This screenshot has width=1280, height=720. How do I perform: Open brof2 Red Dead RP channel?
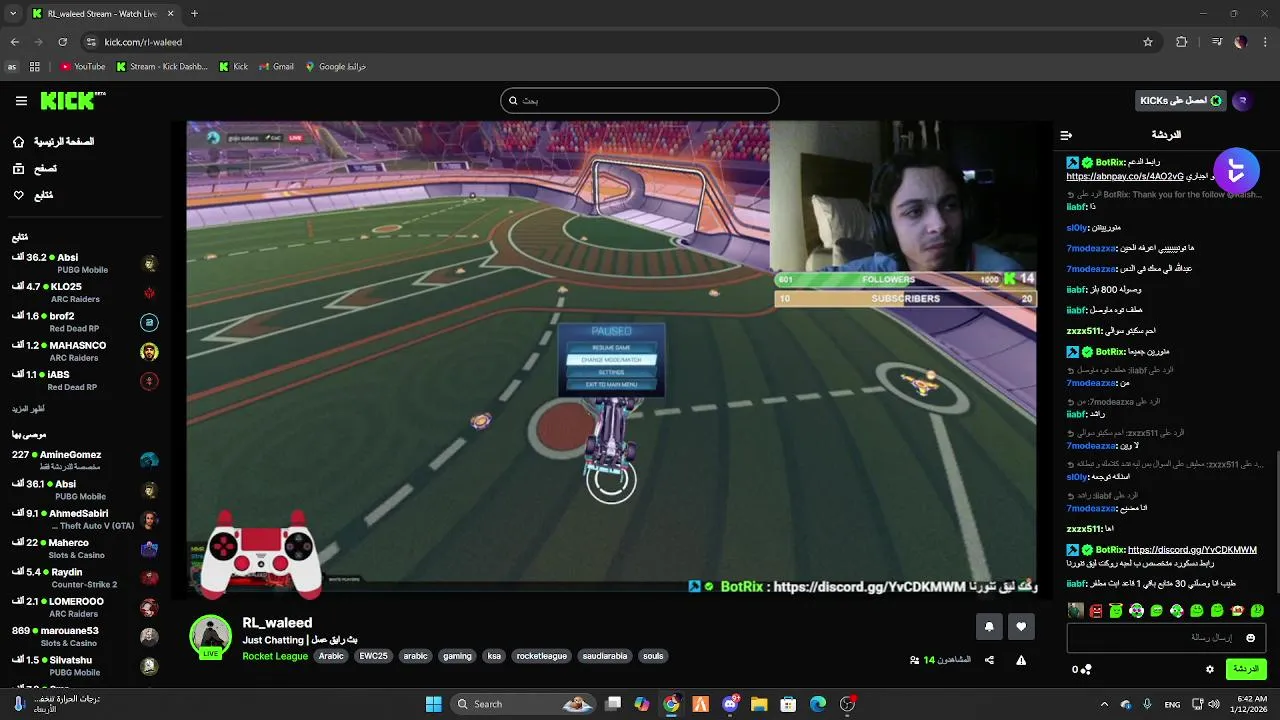[84, 322]
